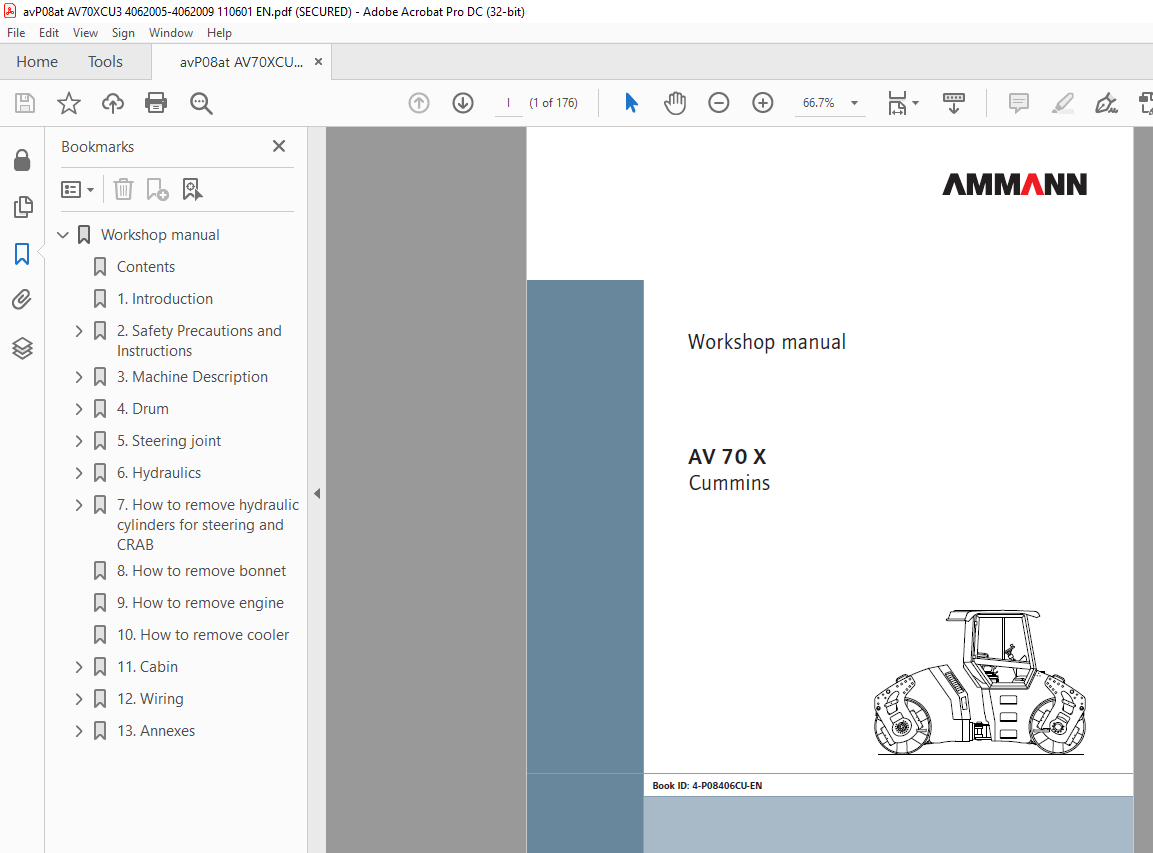Open the Layers panel
The height and width of the screenshot is (853, 1153).
22,348
